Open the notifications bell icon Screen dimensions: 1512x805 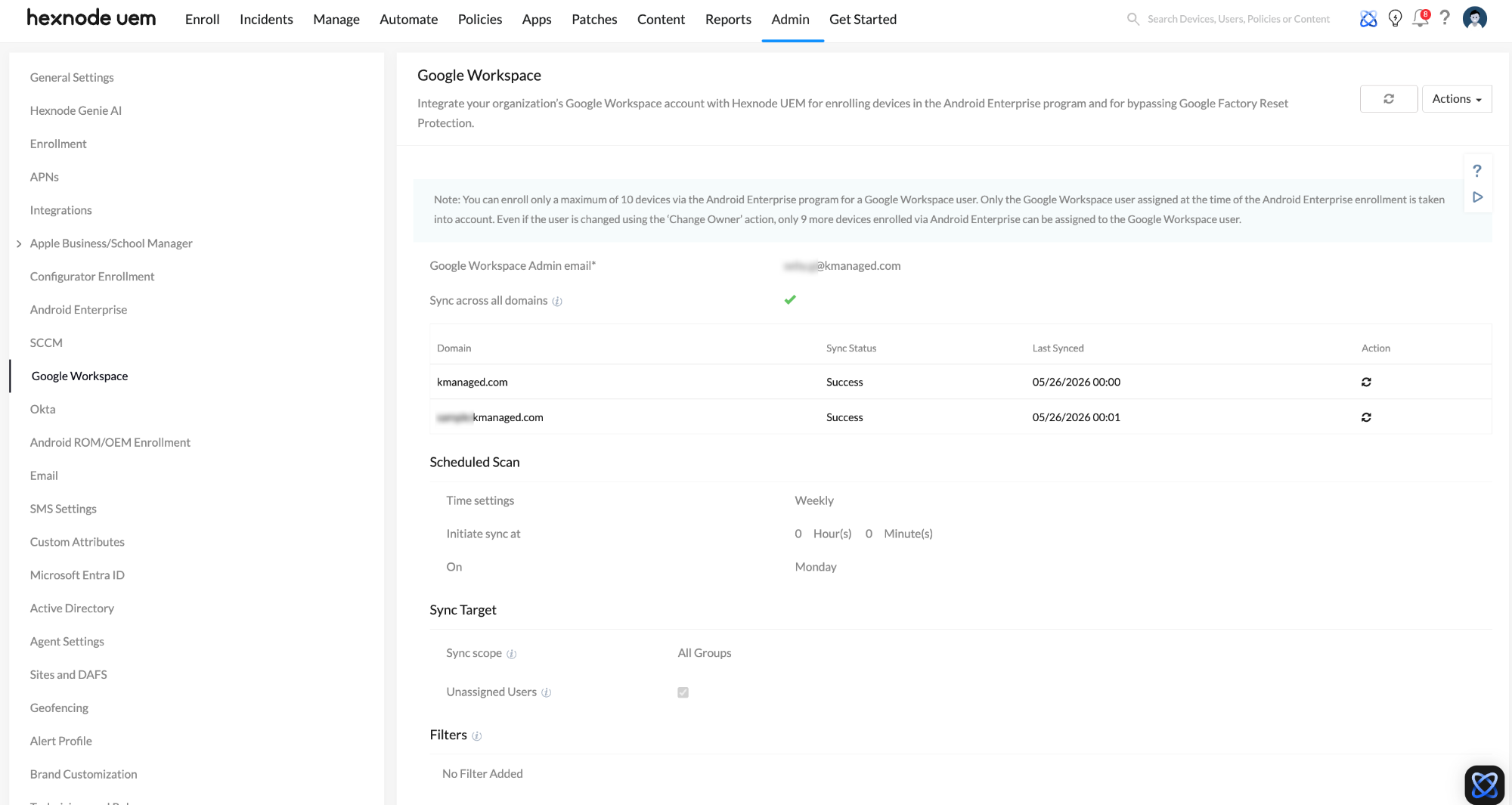1421,18
